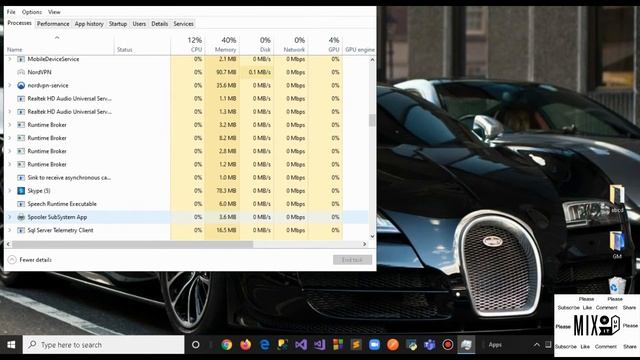The height and width of the screenshot is (360, 640).
Task: Switch to the App history tab
Action: [x=89, y=24]
